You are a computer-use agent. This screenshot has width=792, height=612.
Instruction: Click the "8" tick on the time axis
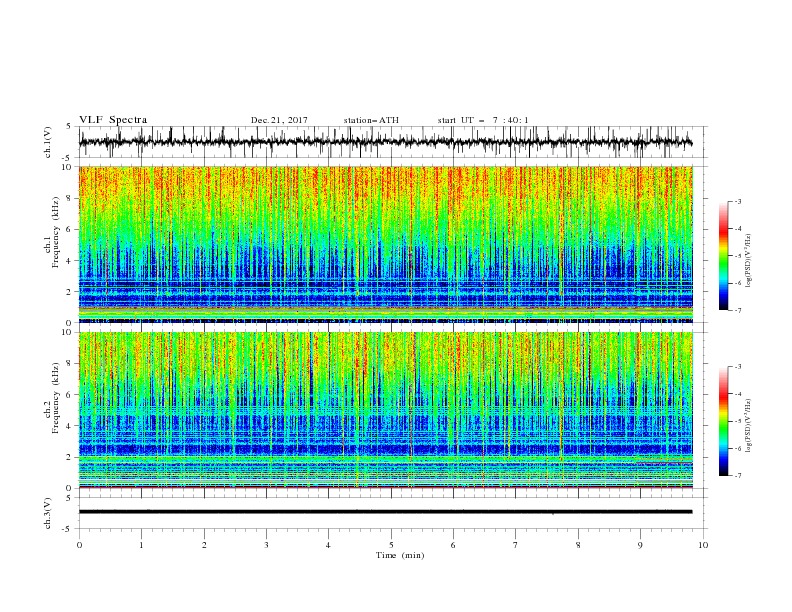[578, 545]
